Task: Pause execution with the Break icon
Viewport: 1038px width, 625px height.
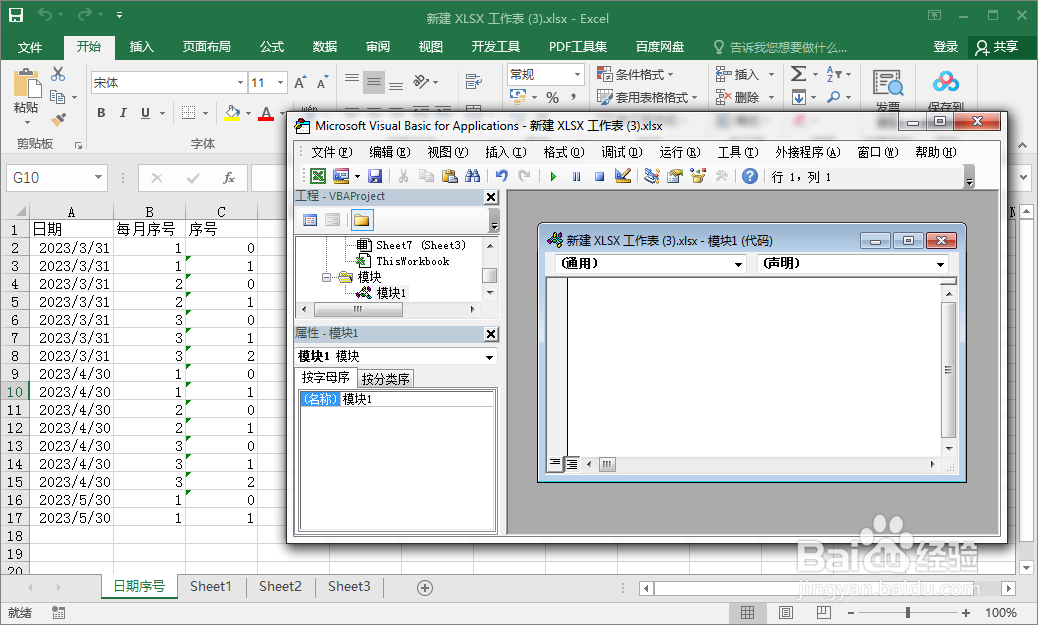Action: [577, 177]
